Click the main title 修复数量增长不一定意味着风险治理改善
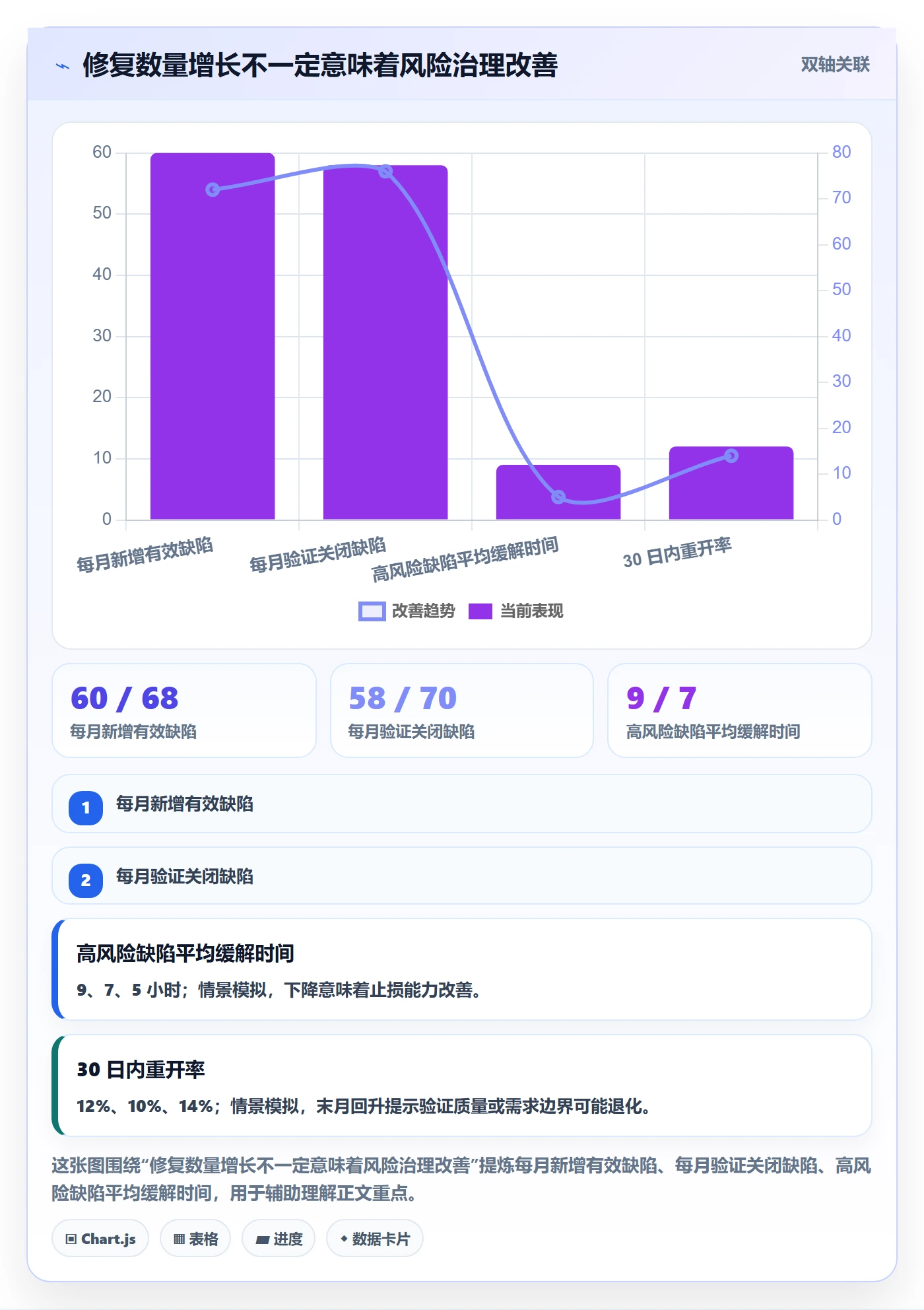 pyautogui.click(x=320, y=65)
